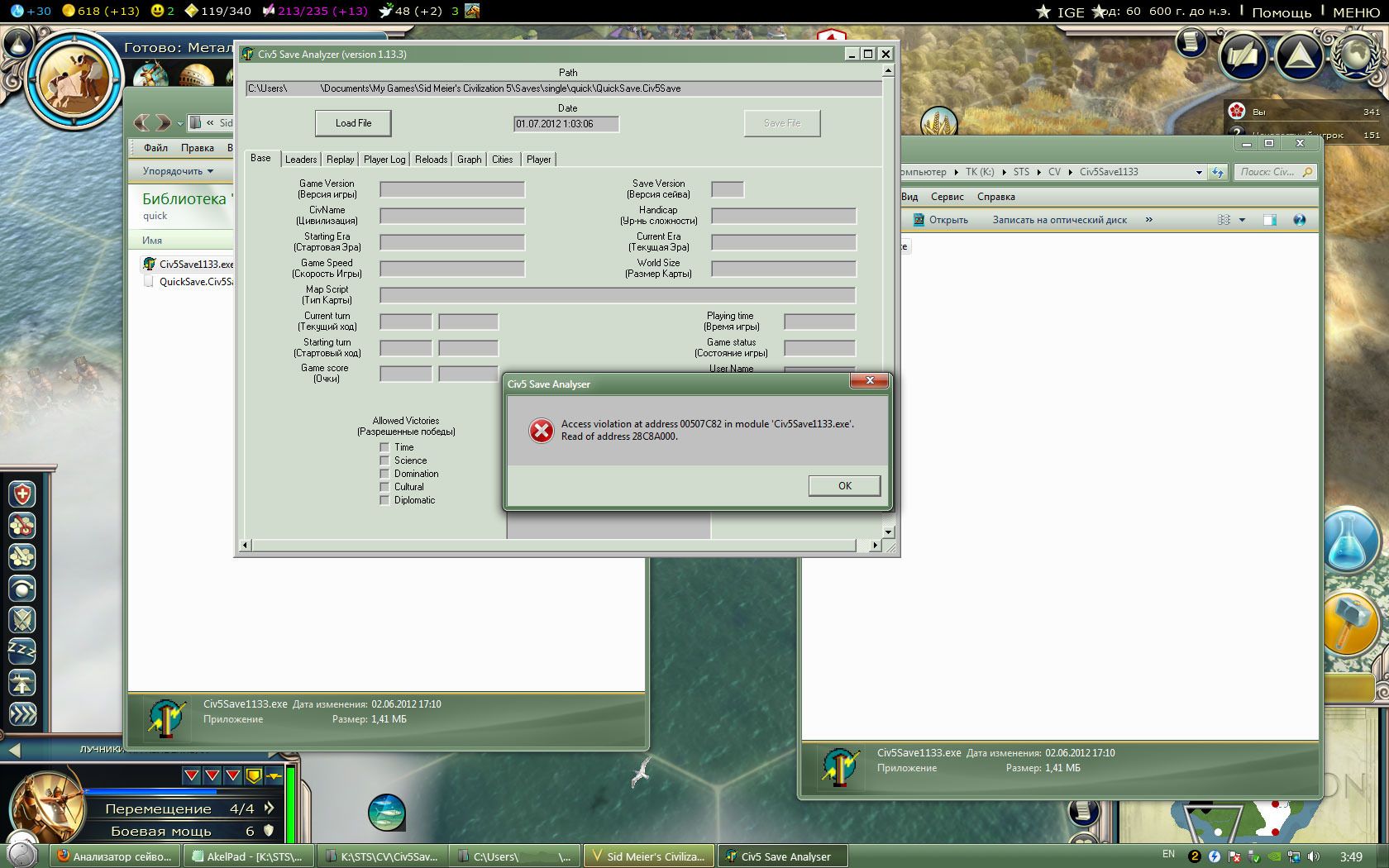This screenshot has height=868, width=1389.
Task: Expand the view options dropdown in Explorer
Action: [1242, 220]
